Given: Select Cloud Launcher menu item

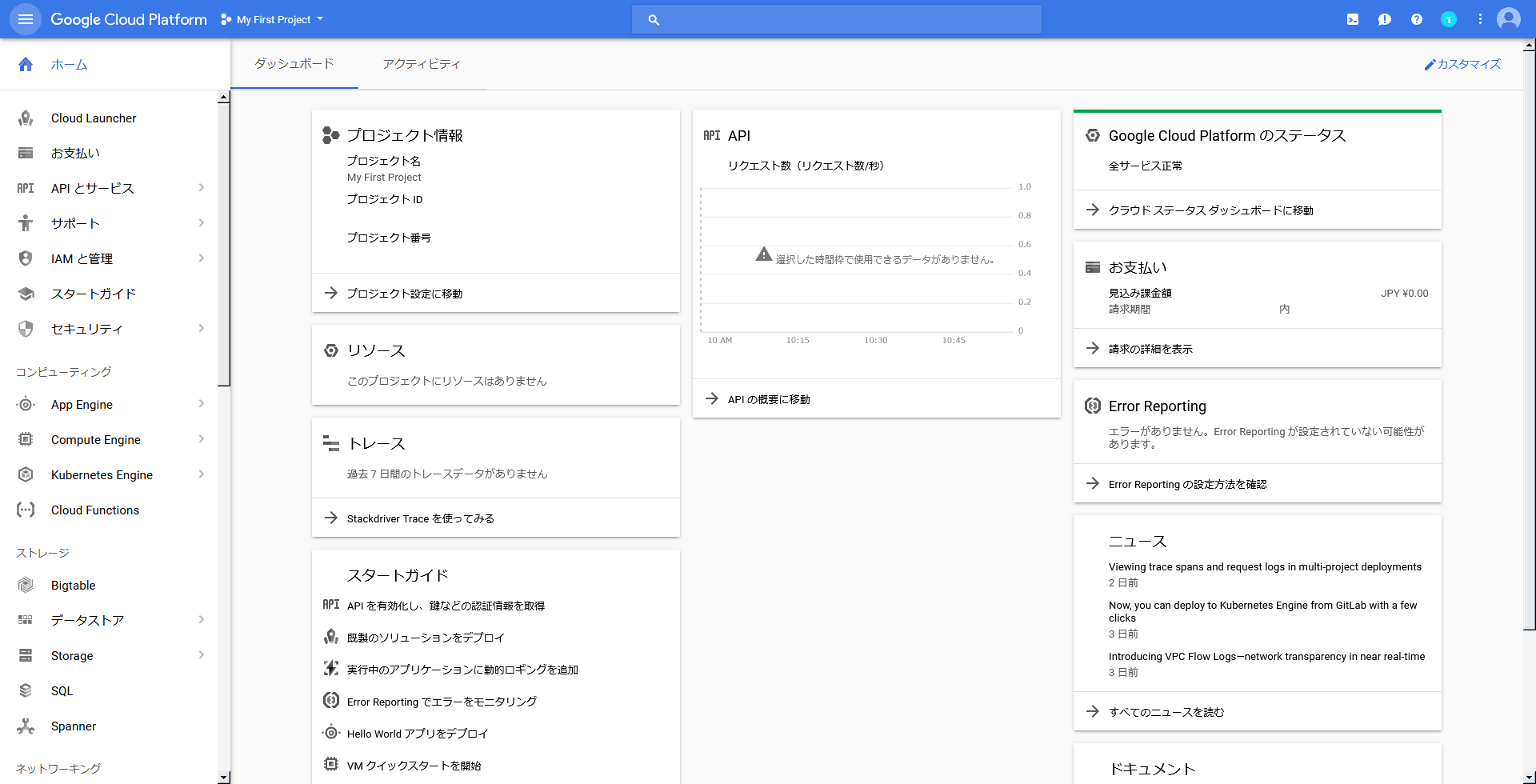Looking at the screenshot, I should (109, 118).
